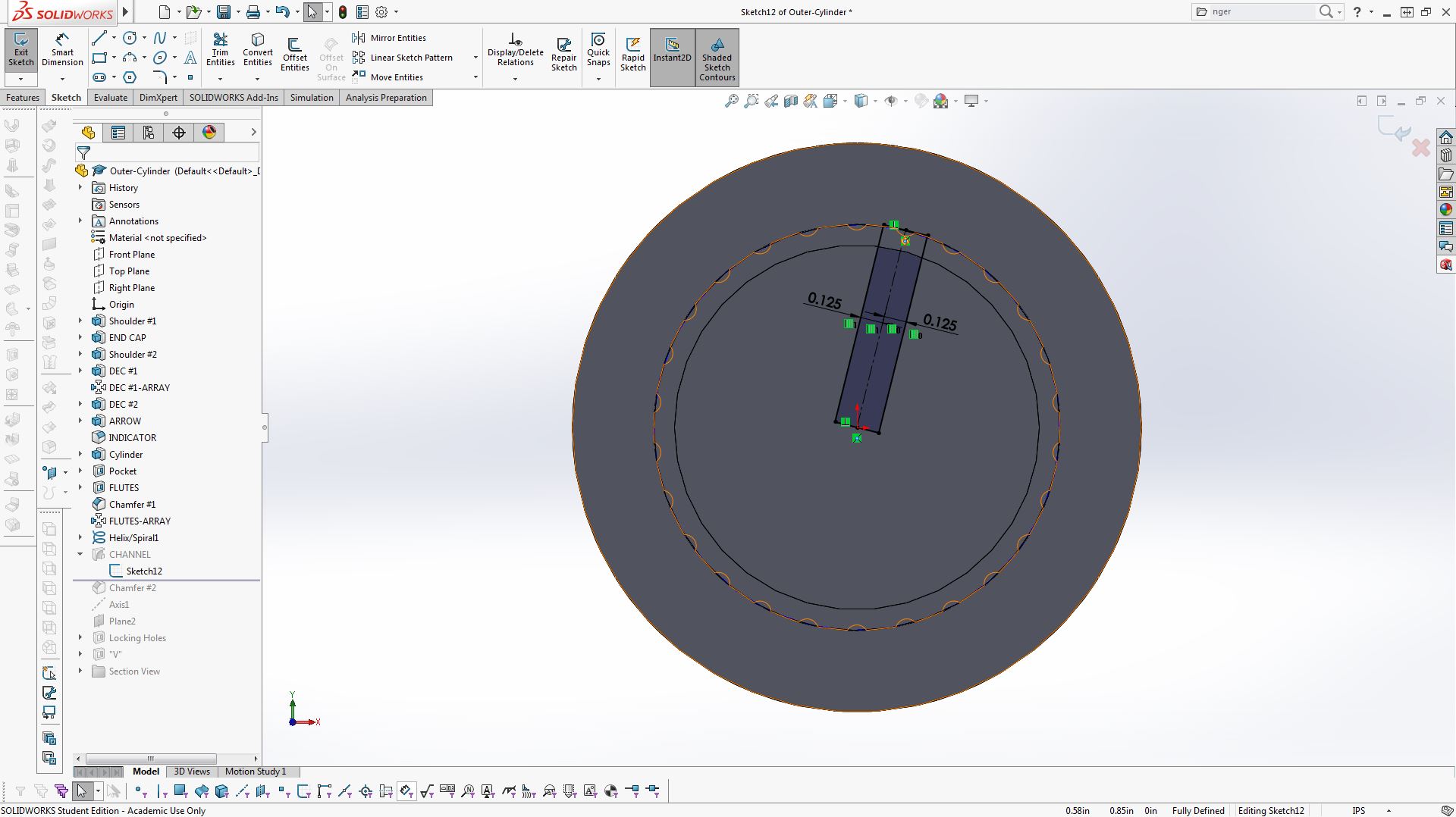
Task: Click the Undo toolbar icon
Action: (283, 12)
